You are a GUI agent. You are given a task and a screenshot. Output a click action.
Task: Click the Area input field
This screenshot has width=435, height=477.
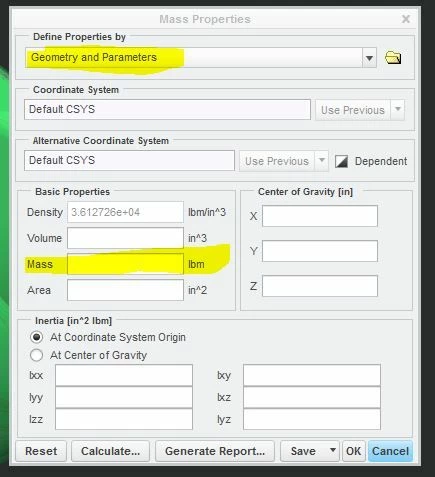point(125,290)
